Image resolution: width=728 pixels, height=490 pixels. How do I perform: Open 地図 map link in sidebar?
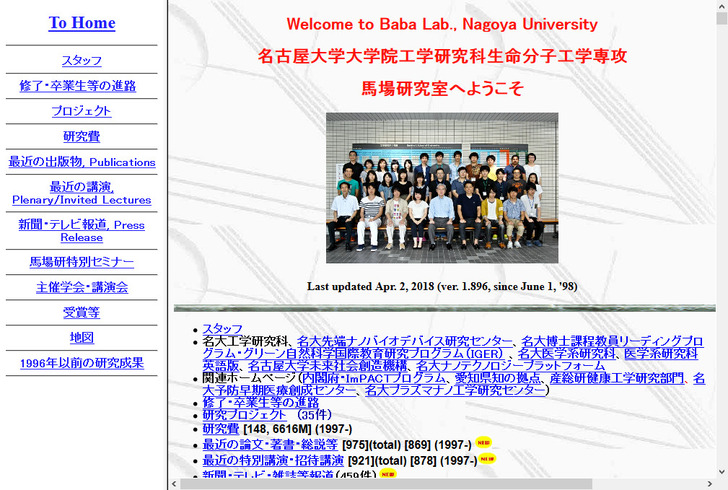(x=82, y=338)
